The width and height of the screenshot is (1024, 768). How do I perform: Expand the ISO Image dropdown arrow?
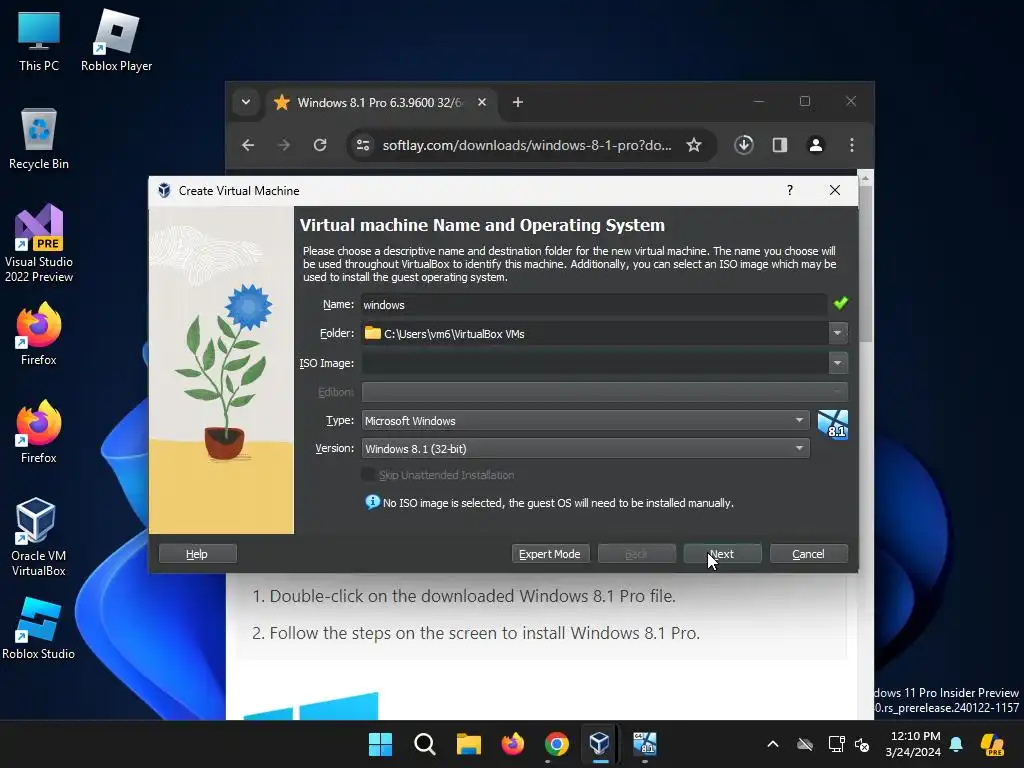click(x=837, y=362)
